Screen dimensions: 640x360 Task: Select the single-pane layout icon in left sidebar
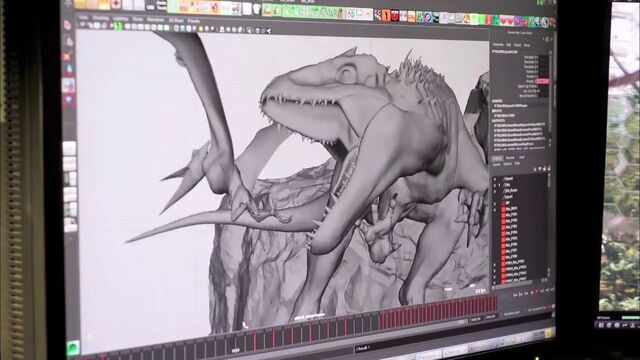pos(69,148)
